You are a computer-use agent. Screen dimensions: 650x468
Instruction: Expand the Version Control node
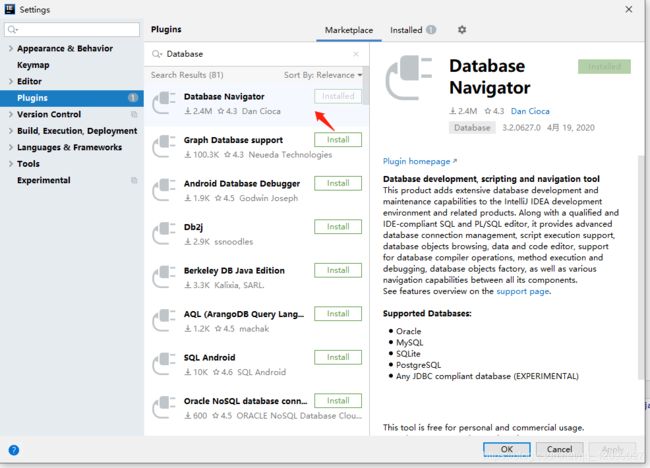click(x=11, y=114)
